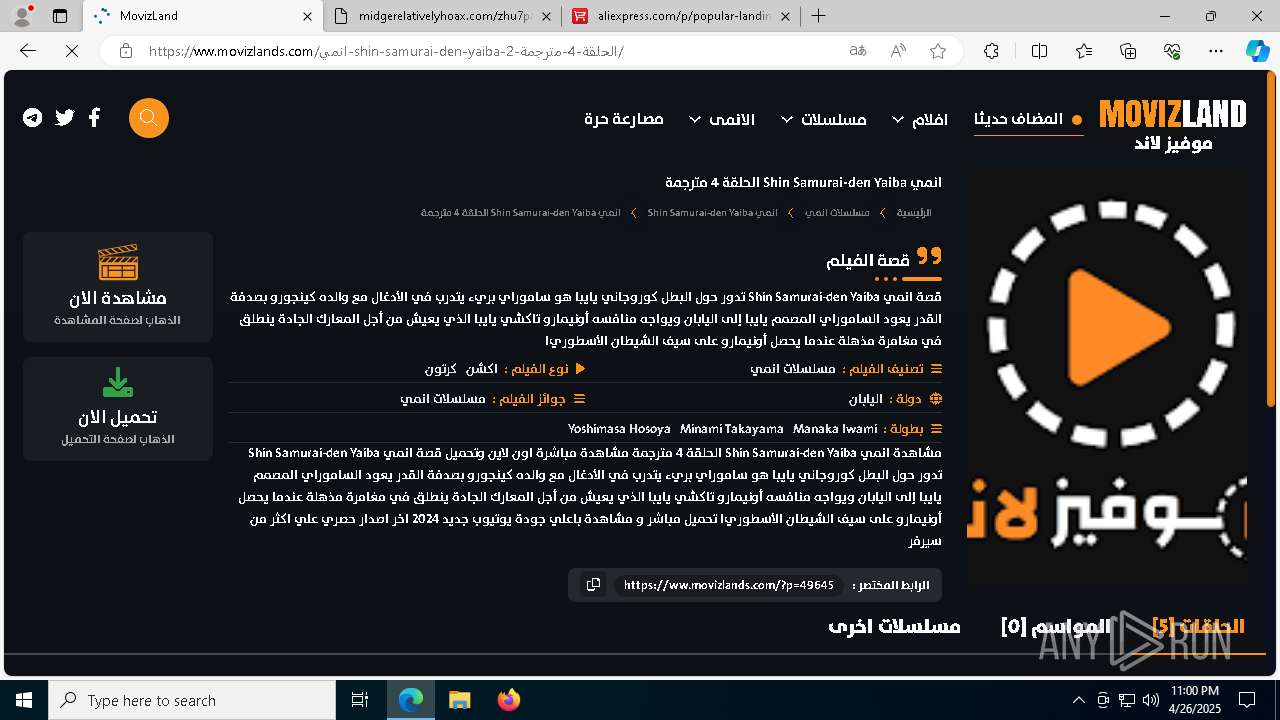The image size is (1280, 720).
Task: Open Edge profile icon
Action: pos(22,15)
